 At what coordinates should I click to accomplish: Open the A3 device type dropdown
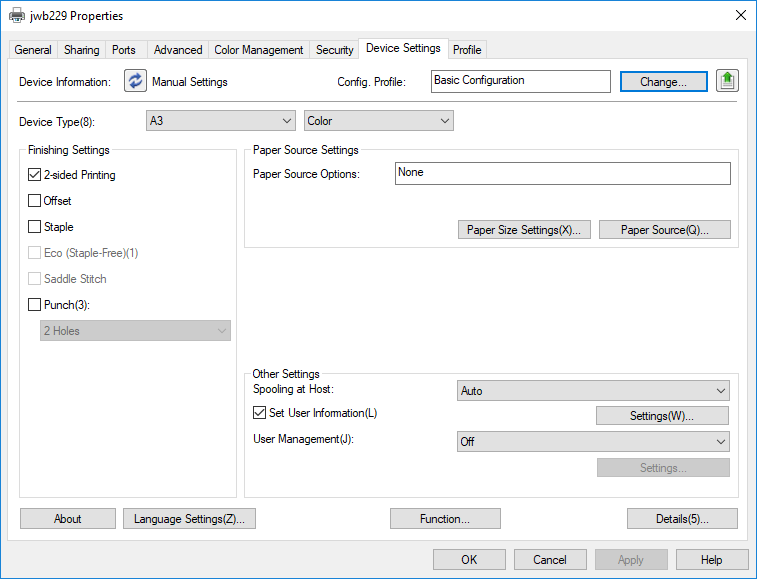coord(220,121)
